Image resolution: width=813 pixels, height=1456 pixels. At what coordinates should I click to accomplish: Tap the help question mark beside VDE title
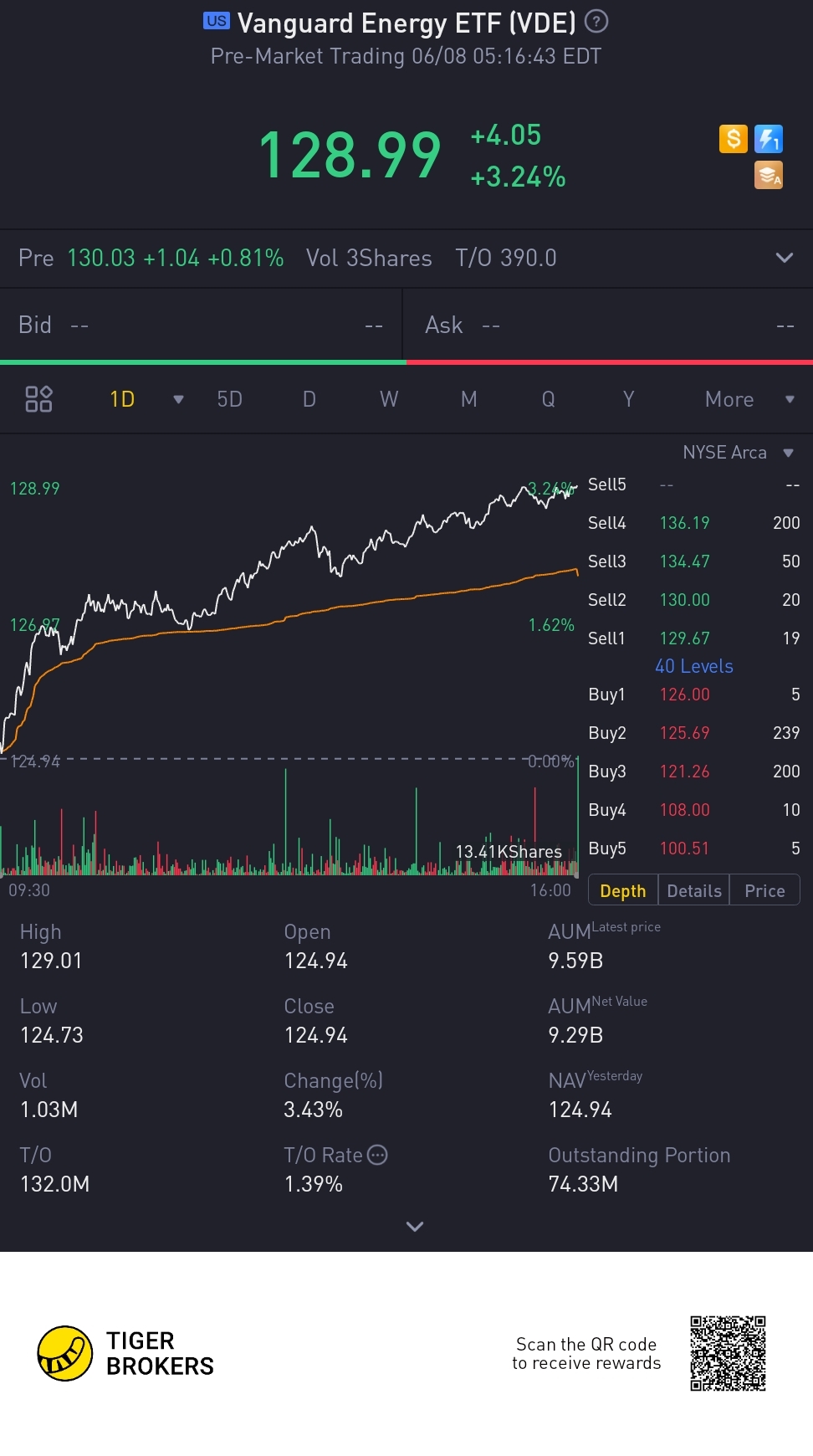click(x=596, y=22)
